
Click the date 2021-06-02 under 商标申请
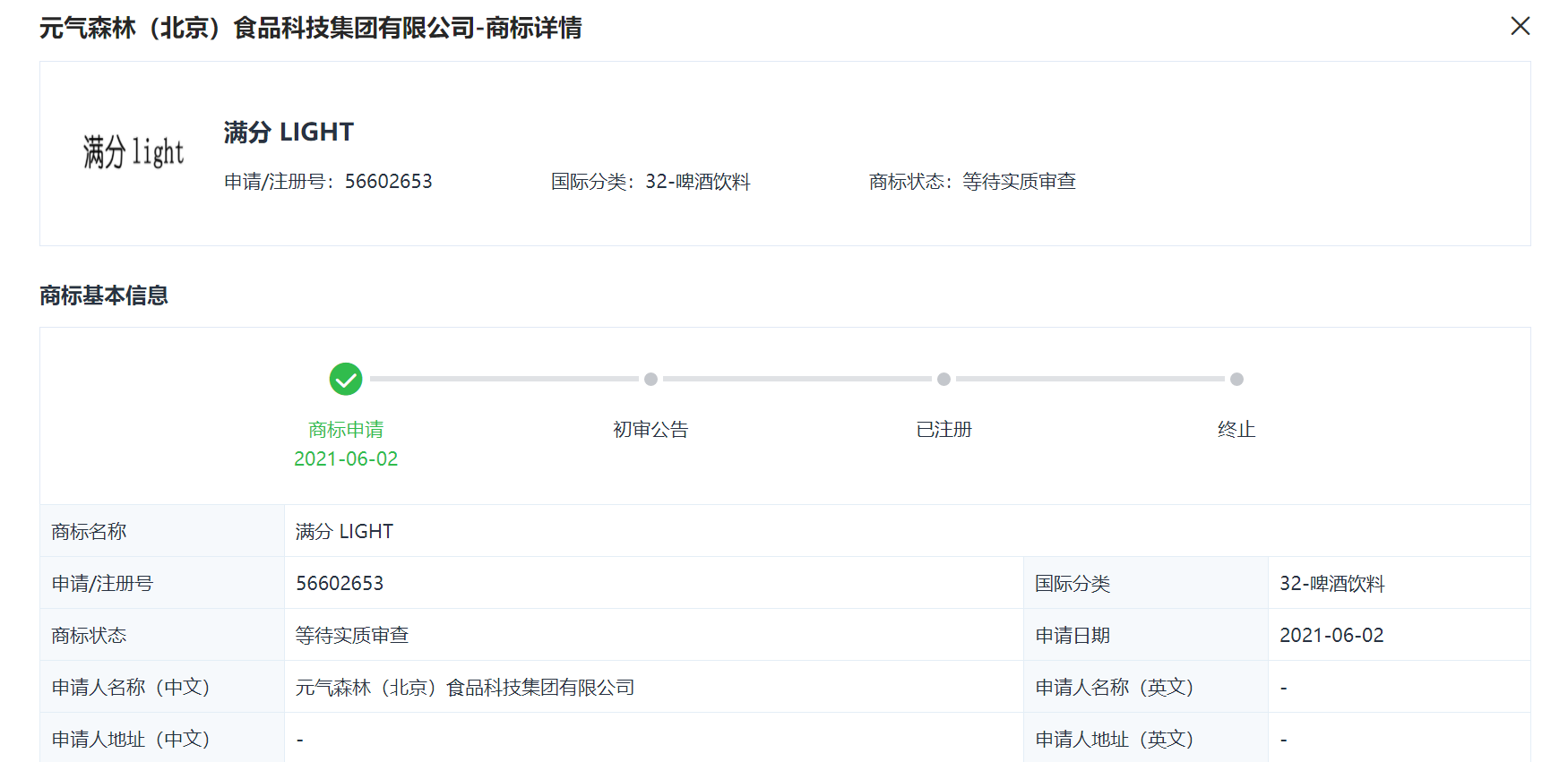(x=346, y=458)
